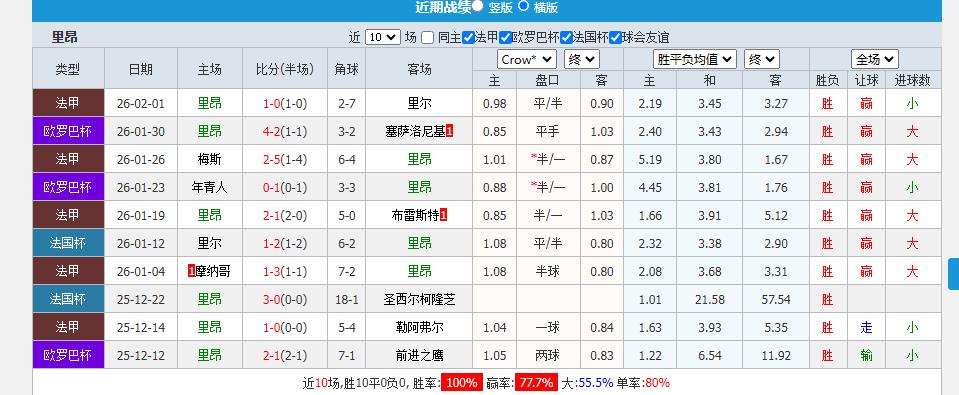The image size is (959, 395).
Task: Click the 让球 column header
Action: coord(866,80)
